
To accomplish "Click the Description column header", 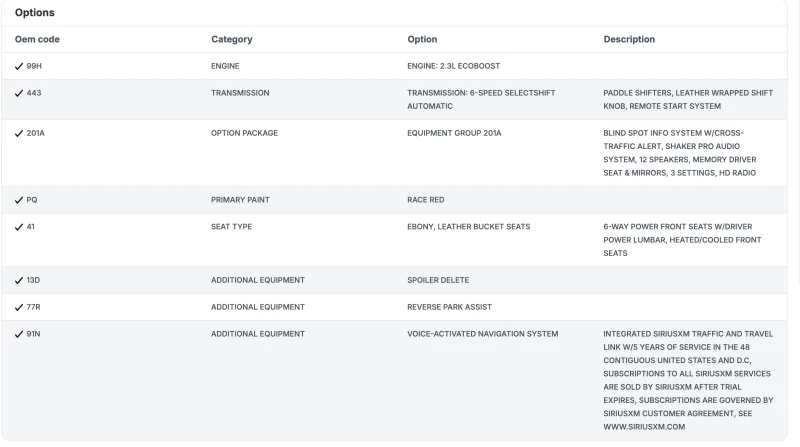I will 629,39.
